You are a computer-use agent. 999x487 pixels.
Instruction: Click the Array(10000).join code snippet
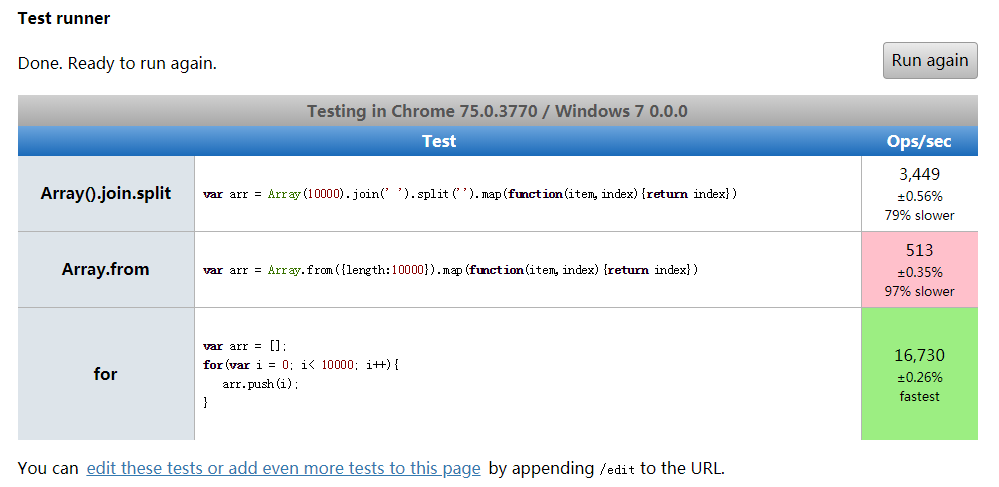click(470, 194)
